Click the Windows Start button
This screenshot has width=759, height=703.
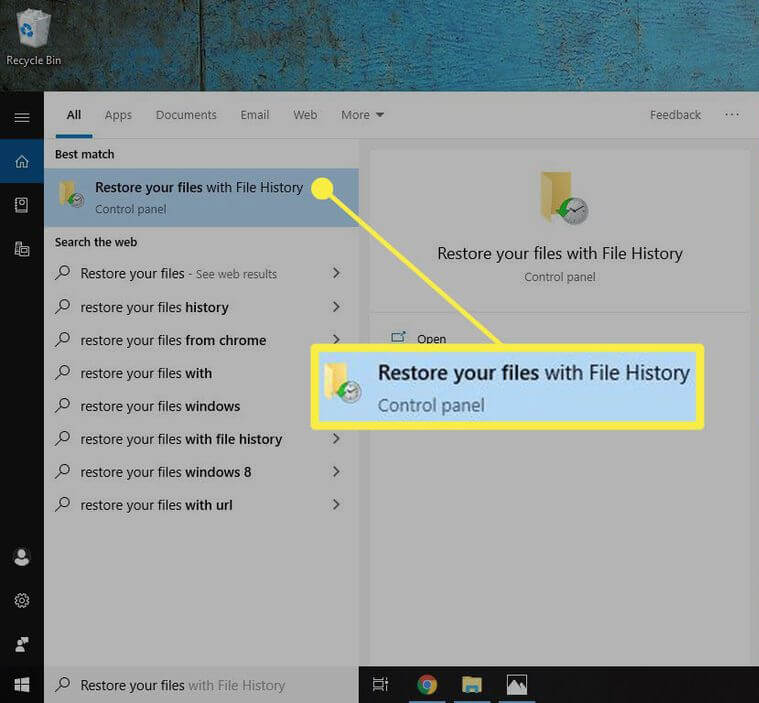(21, 685)
